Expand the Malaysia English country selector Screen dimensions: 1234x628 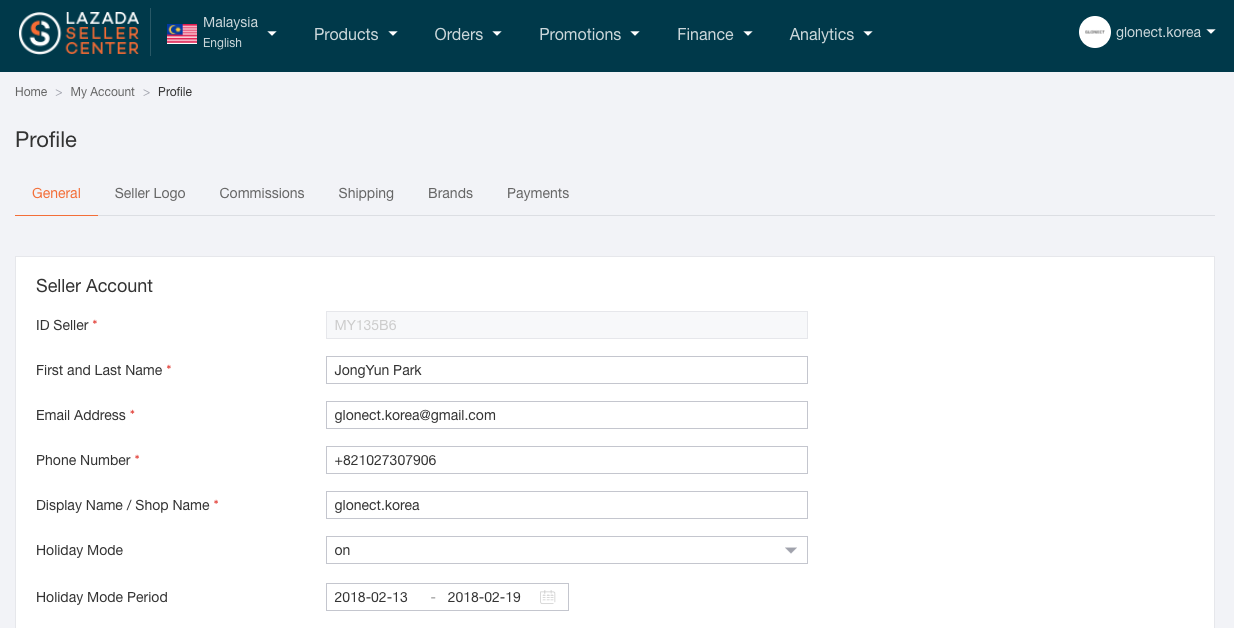coord(222,33)
